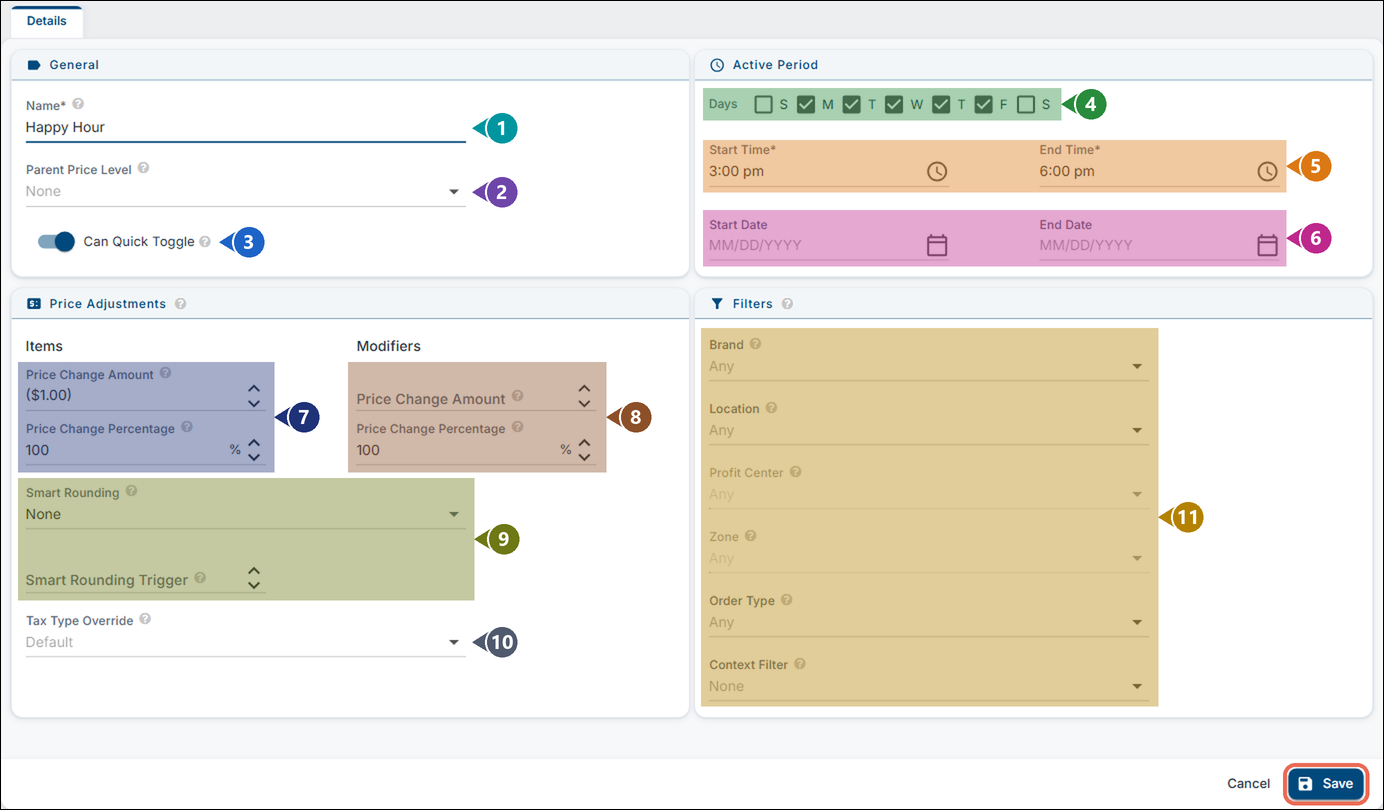The width and height of the screenshot is (1384, 810).
Task: Click help icon next to Tax Type Override
Action: coord(145,619)
